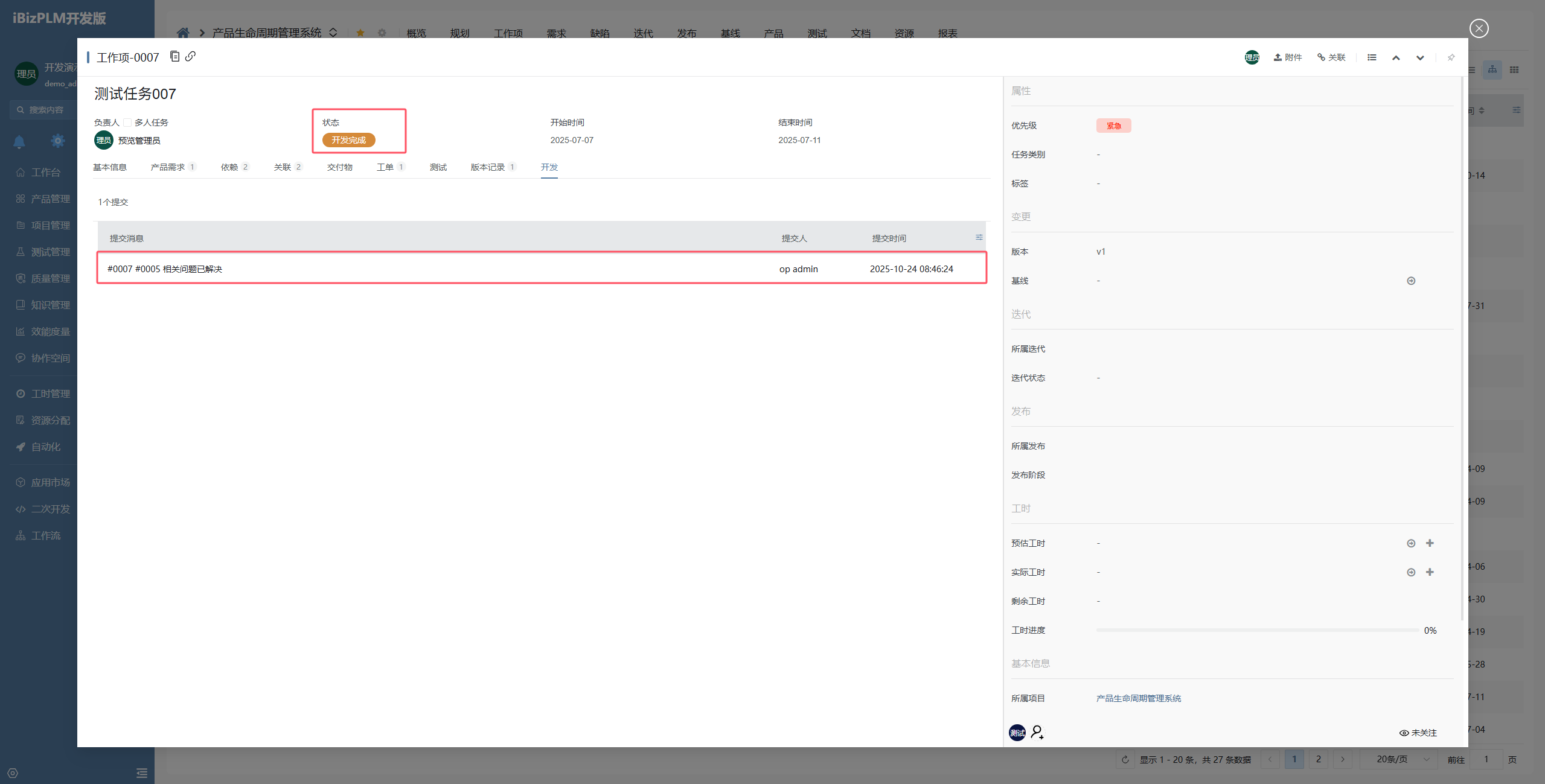The image size is (1545, 784).
Task: Pin the work item panel
Action: coord(1451,57)
